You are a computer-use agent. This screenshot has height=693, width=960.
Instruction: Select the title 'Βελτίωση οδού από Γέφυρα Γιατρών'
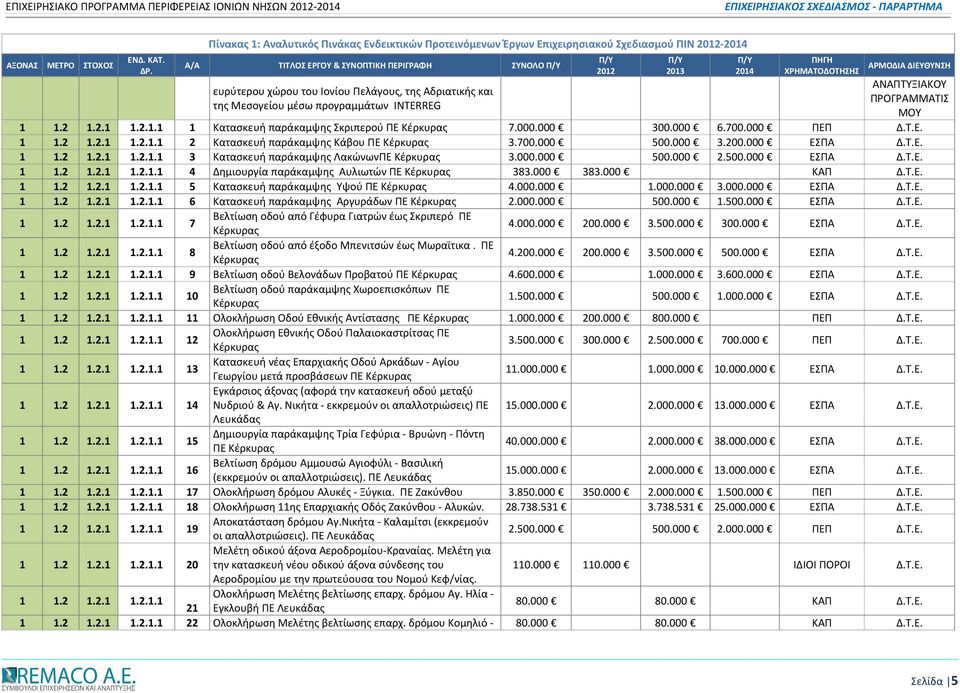342,223
